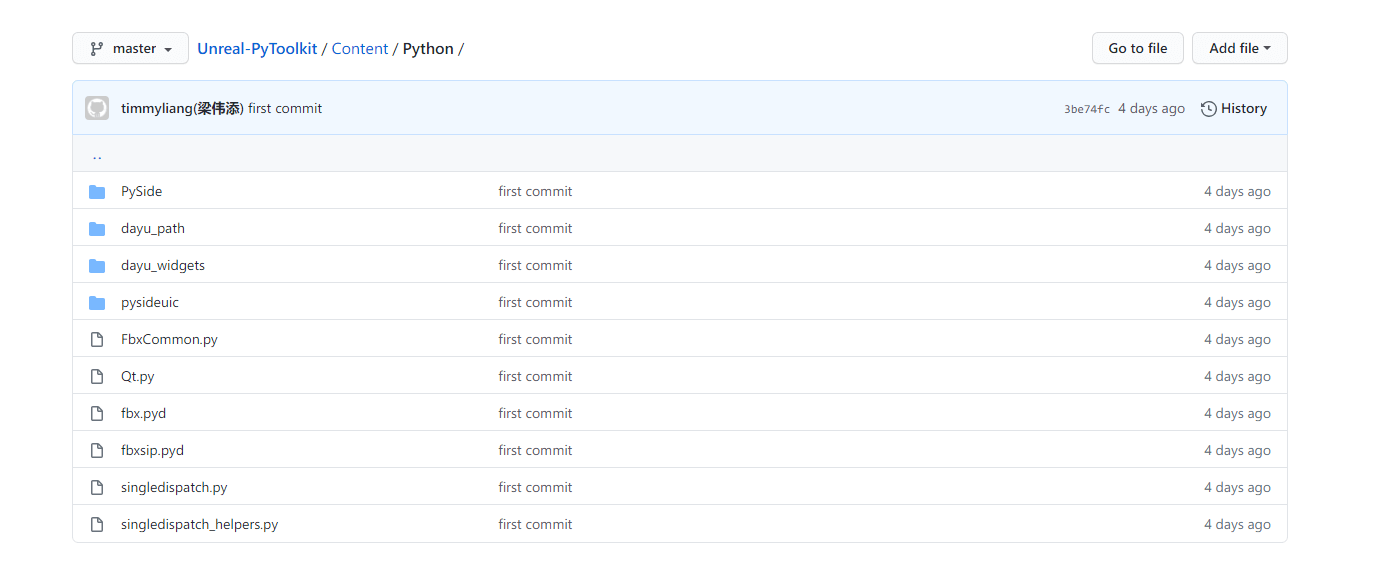This screenshot has width=1374, height=578.
Task: Click timmyliang's avatar icon
Action: 97,108
